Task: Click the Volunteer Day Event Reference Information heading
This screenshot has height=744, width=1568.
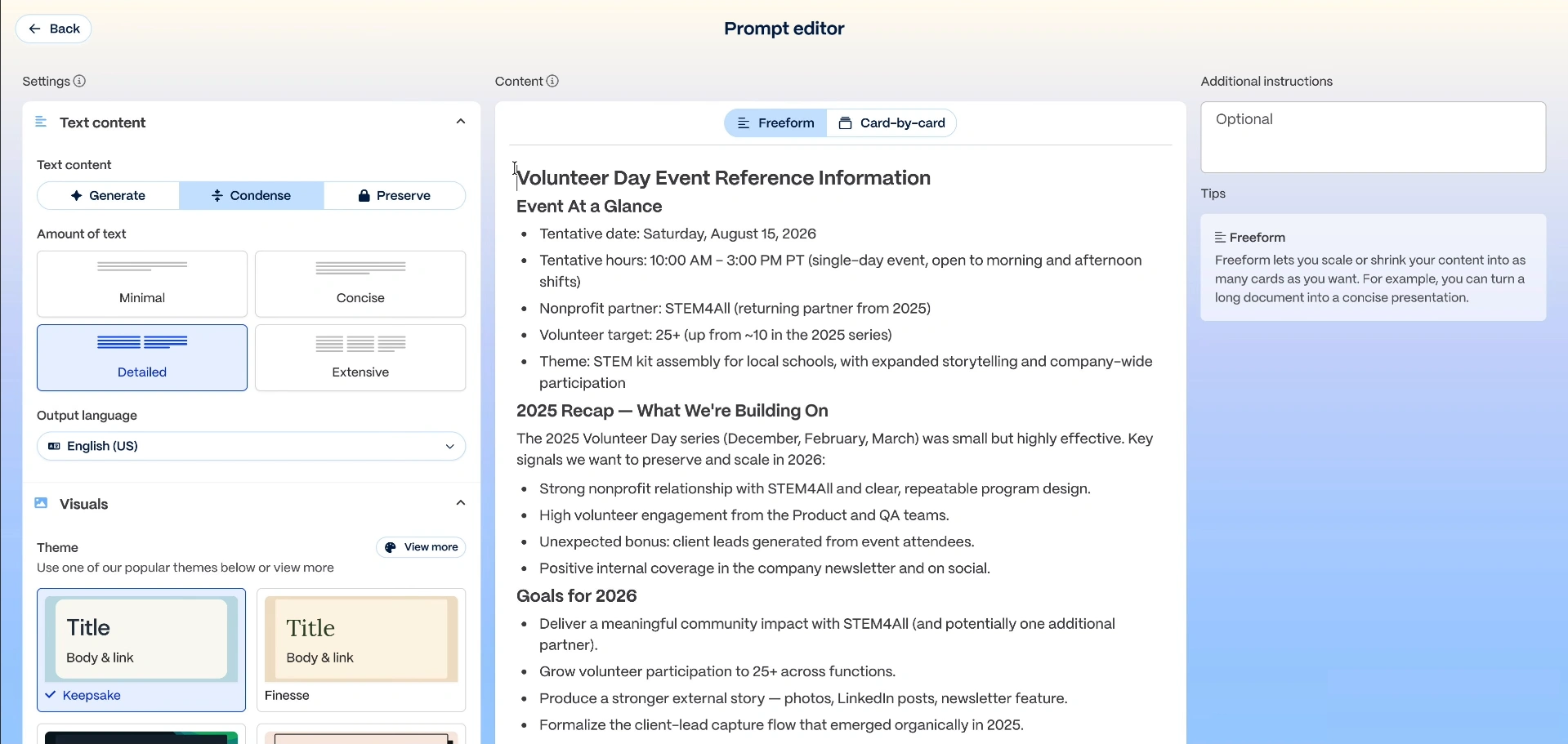Action: pyautogui.click(x=724, y=178)
